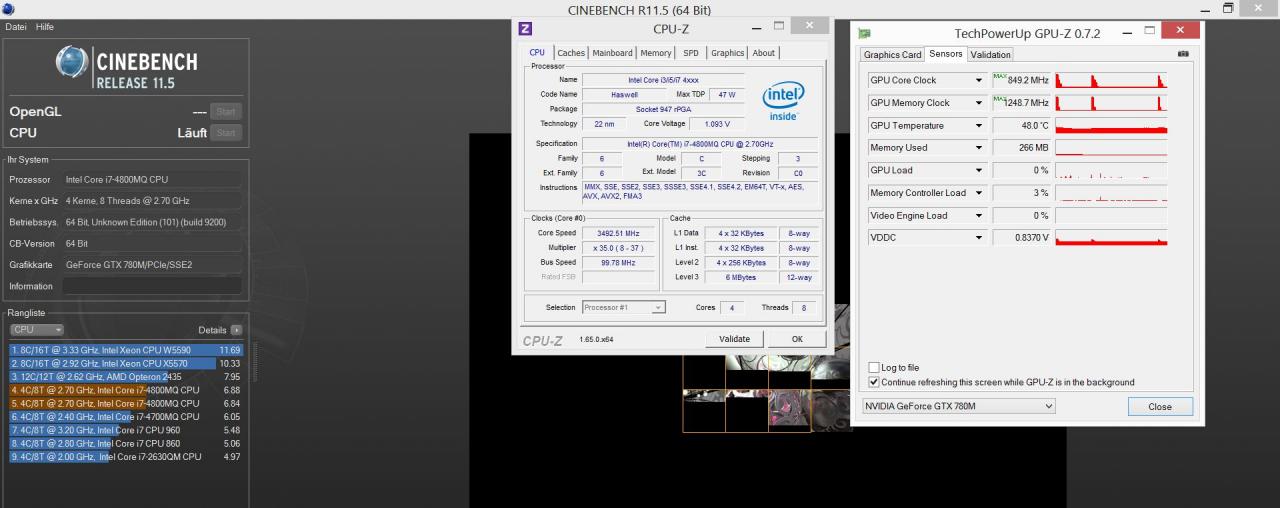Click the CPU Start button in Cinebench

pyautogui.click(x=226, y=132)
